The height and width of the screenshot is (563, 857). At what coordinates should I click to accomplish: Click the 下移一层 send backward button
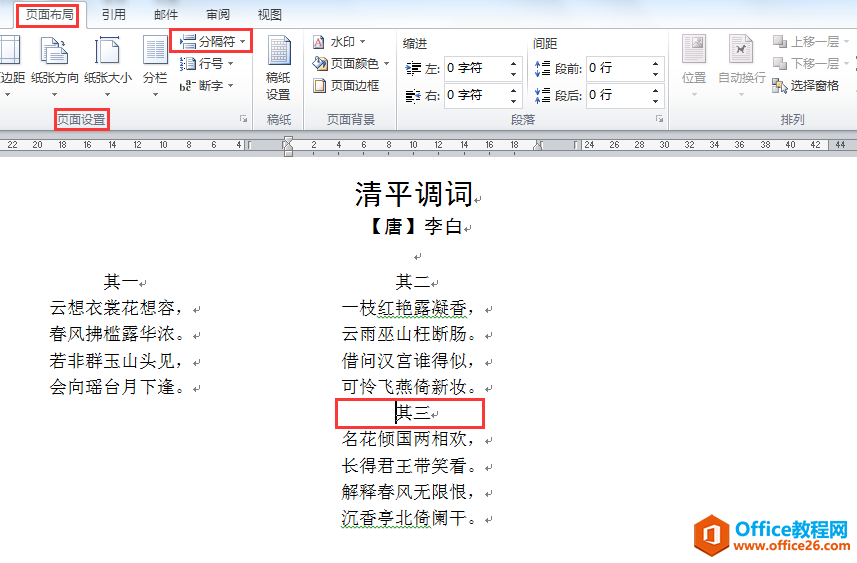810,63
